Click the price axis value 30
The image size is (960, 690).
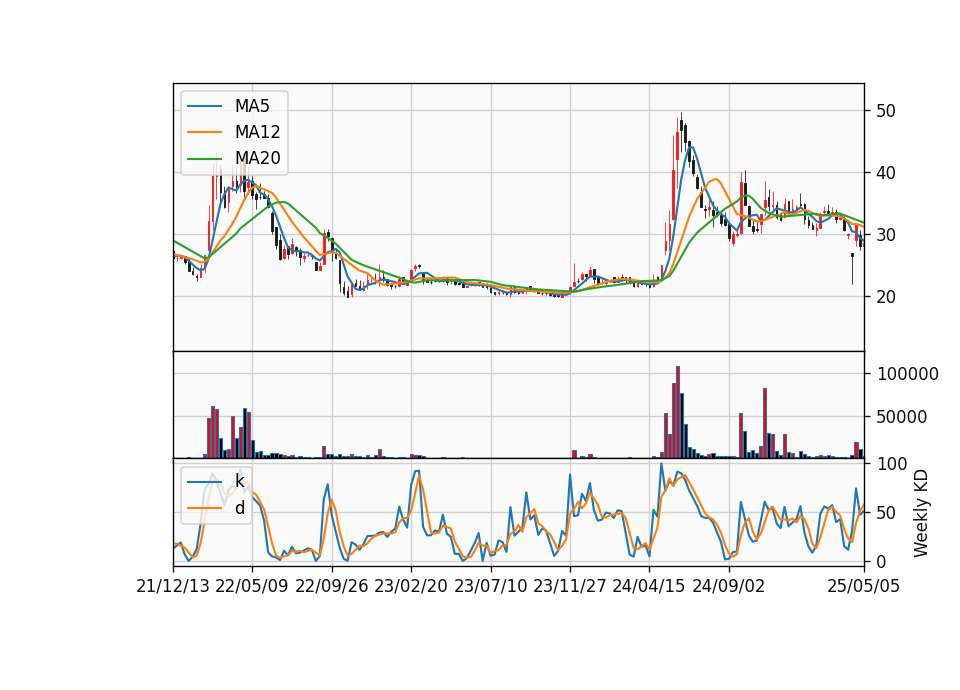pos(886,235)
